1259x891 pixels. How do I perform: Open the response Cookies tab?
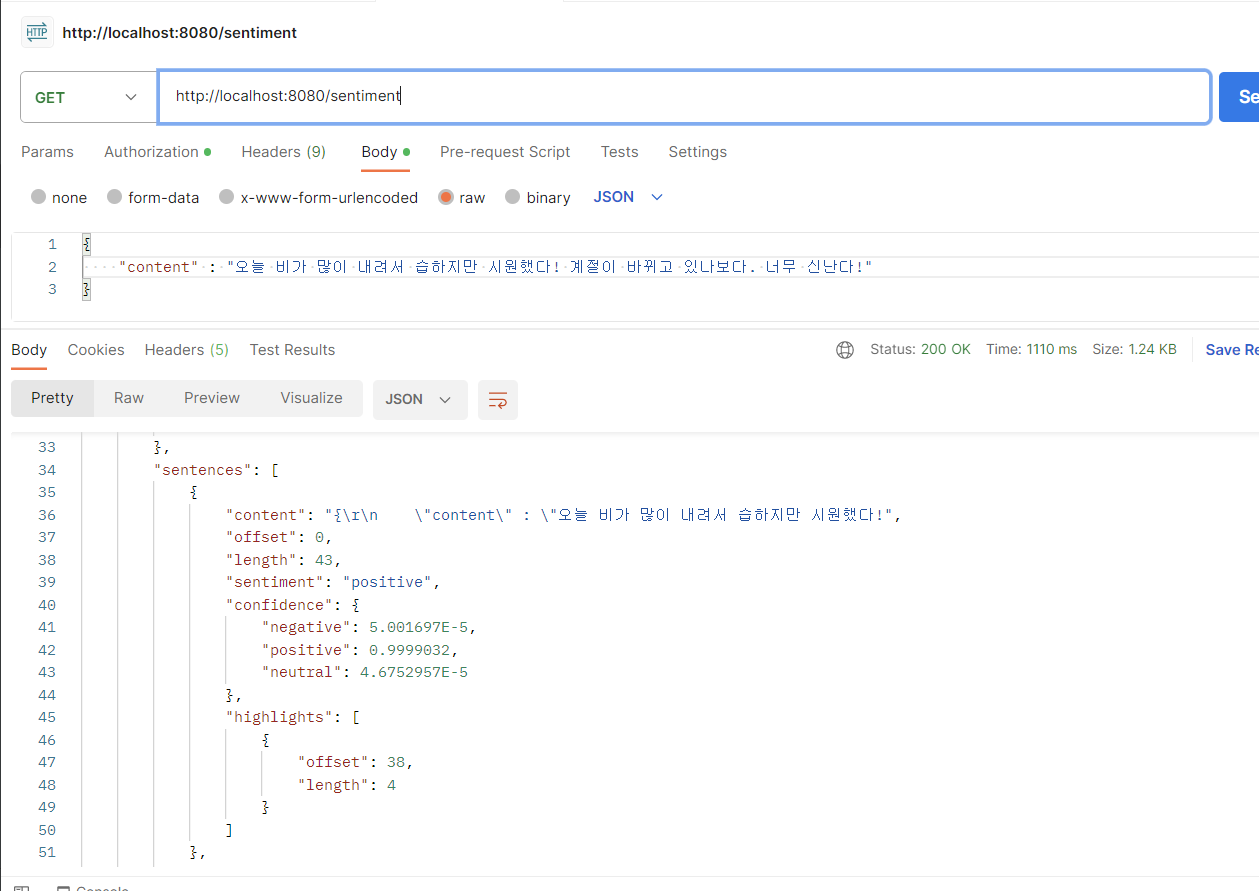point(96,350)
